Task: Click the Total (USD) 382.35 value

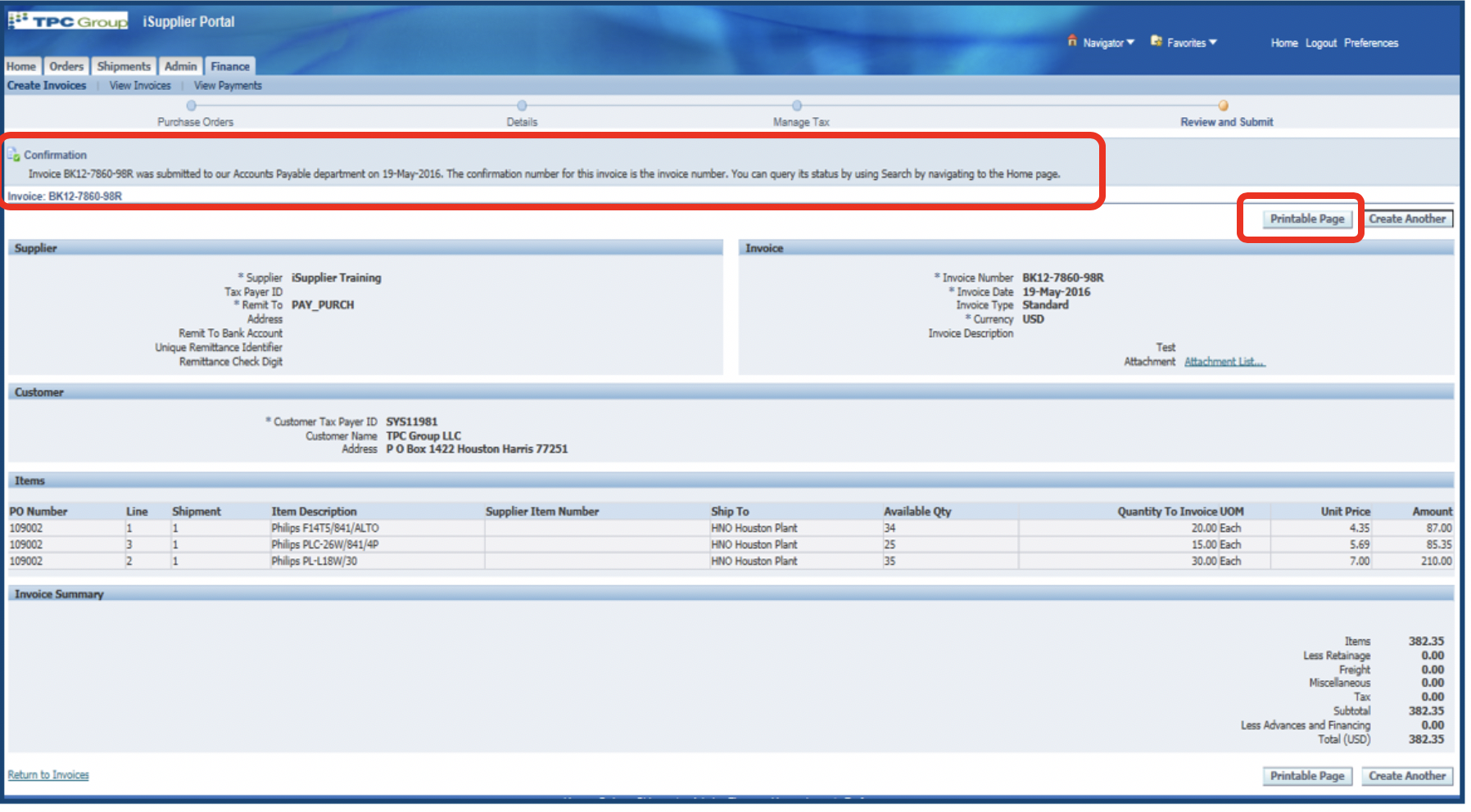Action: (1426, 739)
